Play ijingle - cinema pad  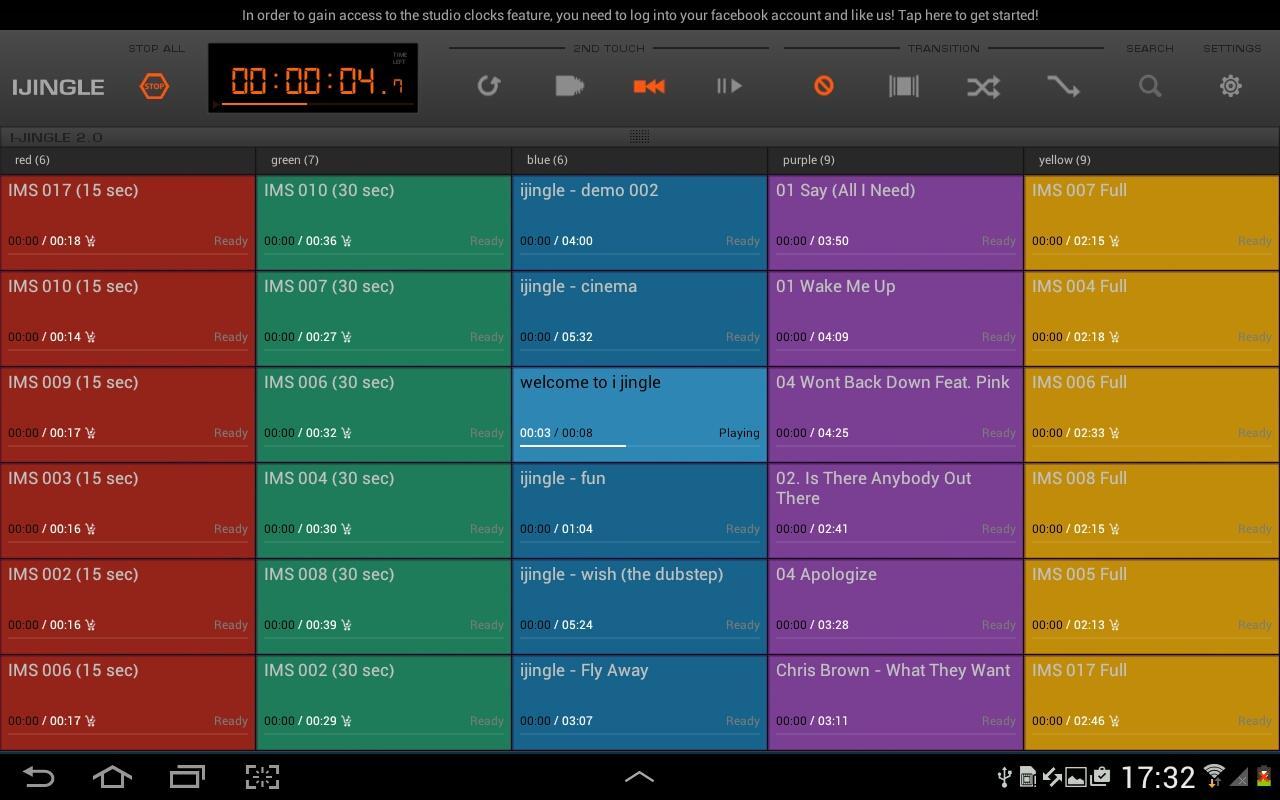pyautogui.click(x=640, y=318)
